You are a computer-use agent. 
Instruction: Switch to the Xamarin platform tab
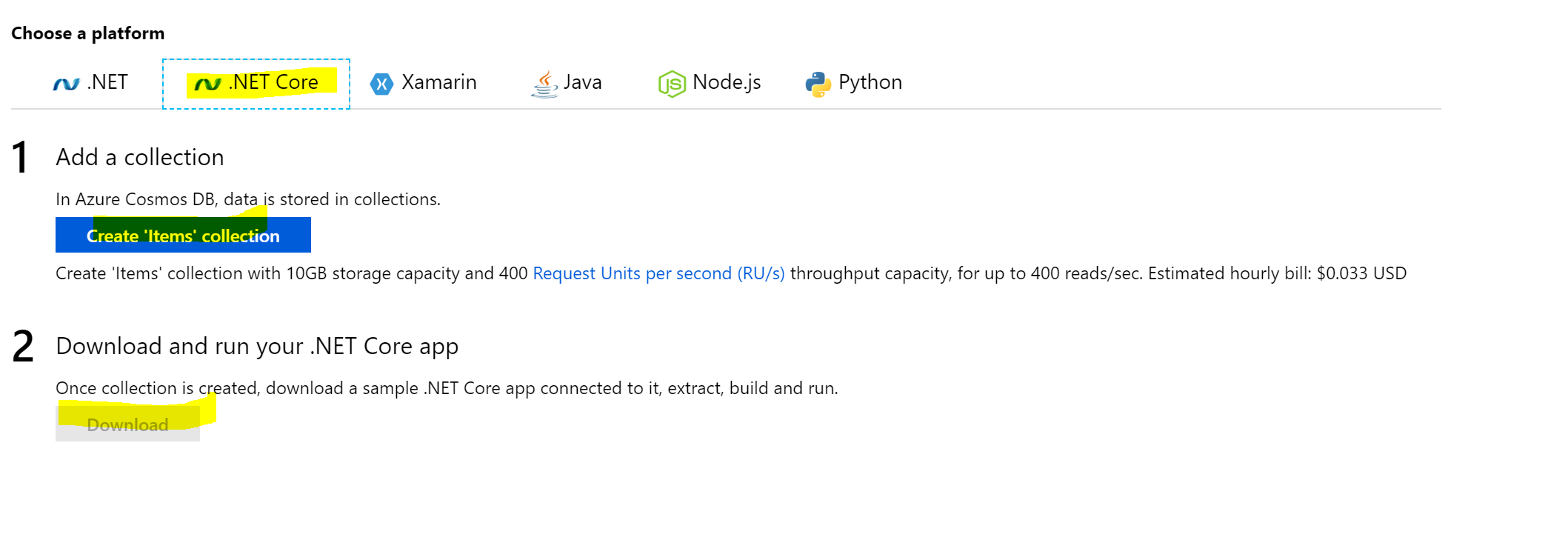coord(422,82)
